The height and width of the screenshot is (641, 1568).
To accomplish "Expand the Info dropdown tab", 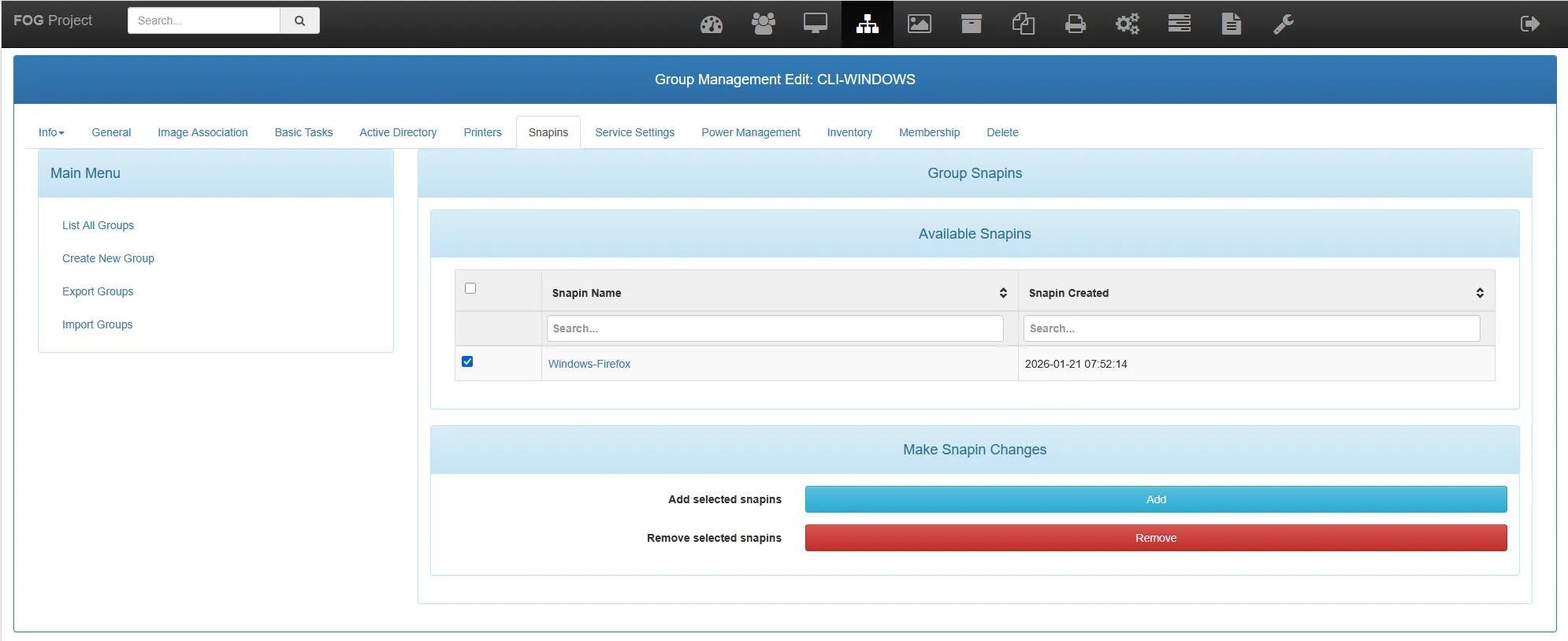I will tap(51, 132).
